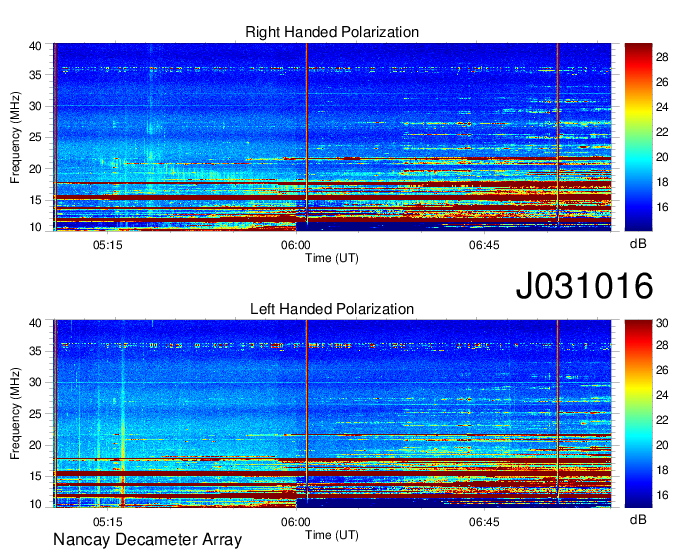Click the 30 value on bottom color bar scale
The image size is (680, 552).
[x=662, y=323]
